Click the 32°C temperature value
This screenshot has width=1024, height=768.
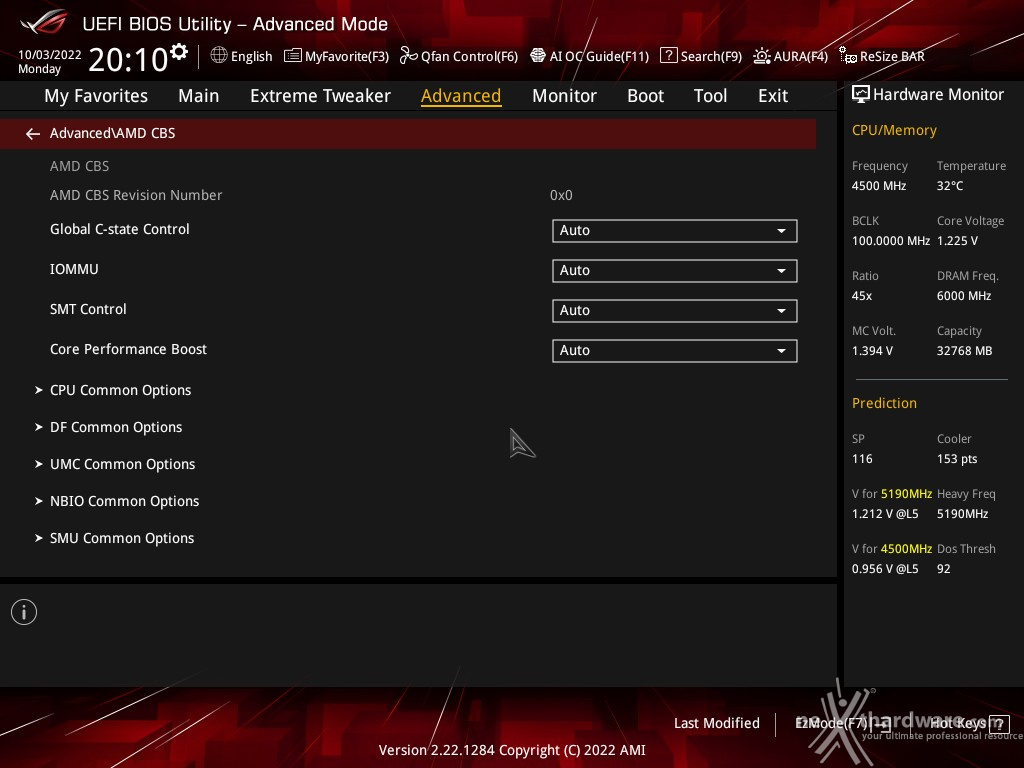(x=950, y=186)
